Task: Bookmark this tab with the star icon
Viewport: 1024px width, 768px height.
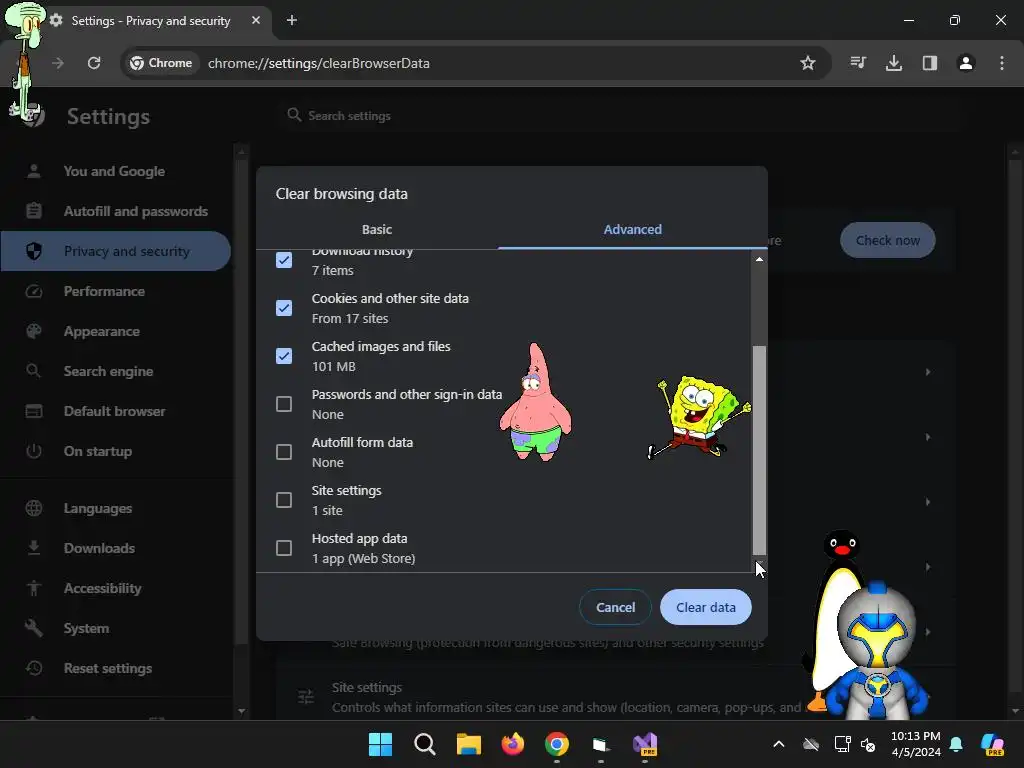Action: coord(808,63)
